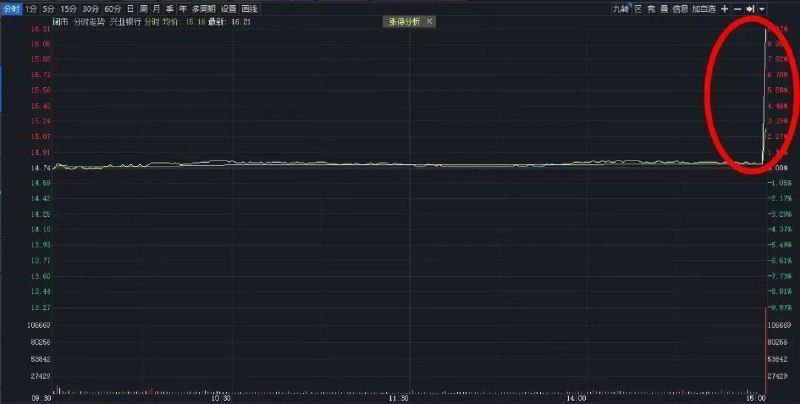The height and width of the screenshot is (404, 800).
Task: Select the 30分 period
Action: [x=90, y=8]
